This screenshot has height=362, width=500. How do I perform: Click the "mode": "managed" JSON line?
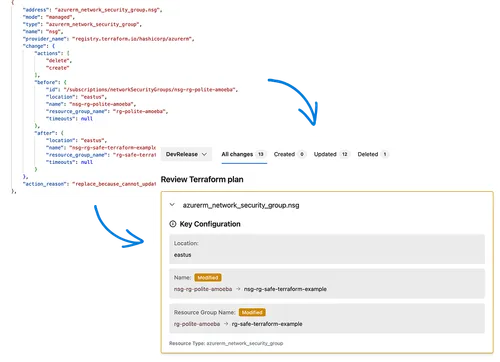[49, 17]
